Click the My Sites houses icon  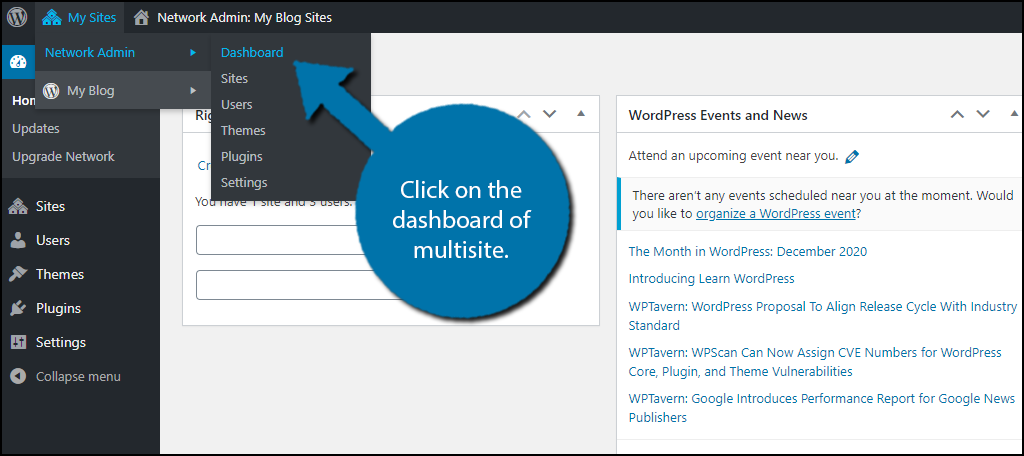click(x=52, y=17)
